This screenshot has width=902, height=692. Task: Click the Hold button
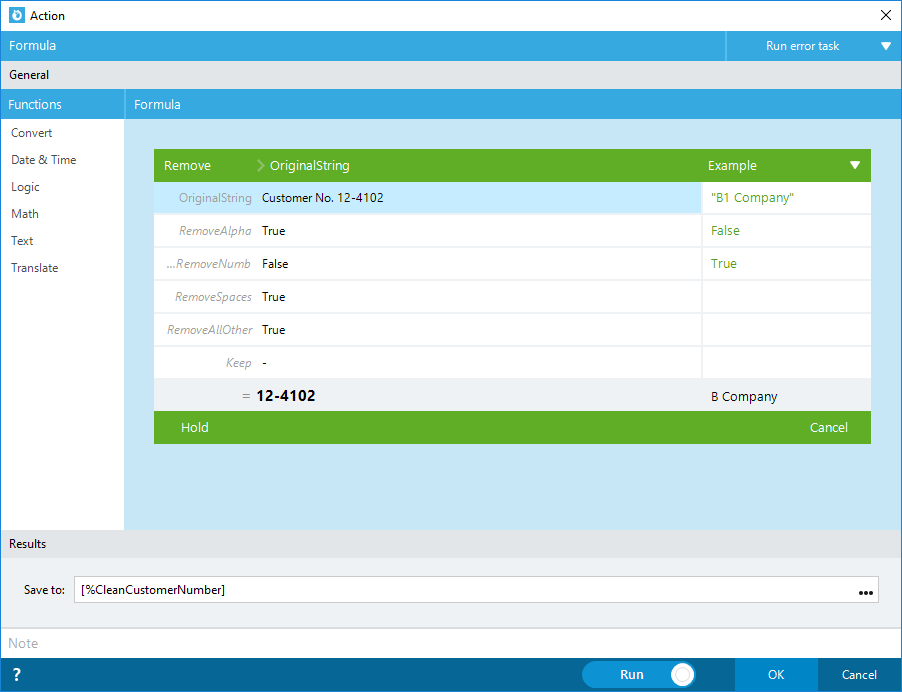click(x=194, y=427)
